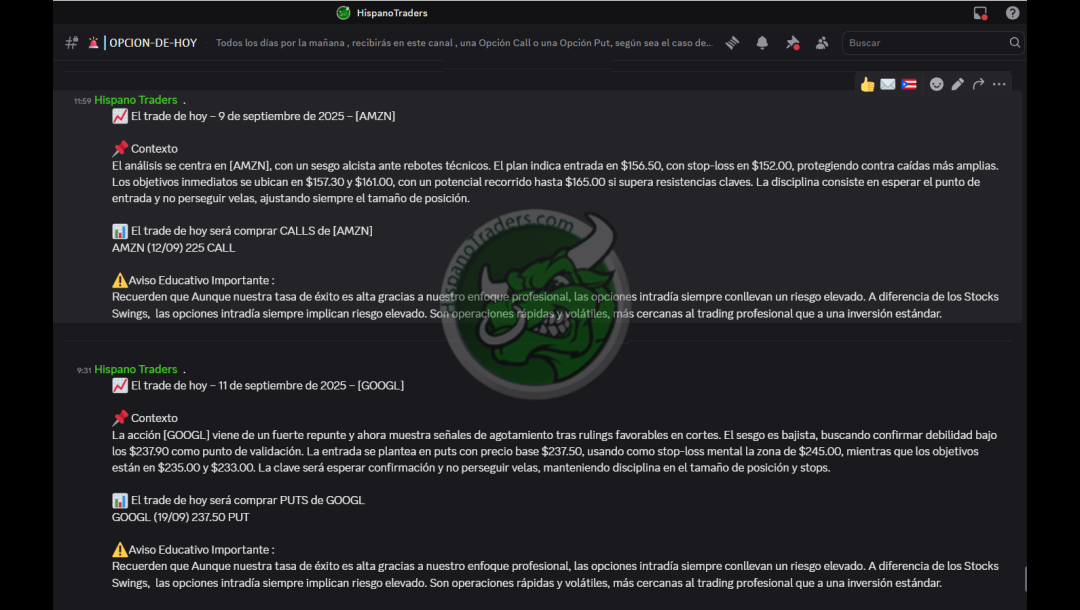
Task: React with Puerto Rico flag emoji
Action: coord(909,84)
